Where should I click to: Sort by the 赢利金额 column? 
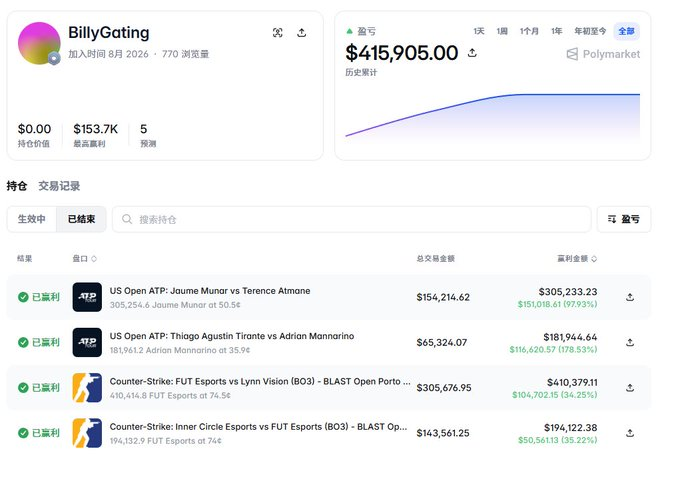click(x=577, y=259)
